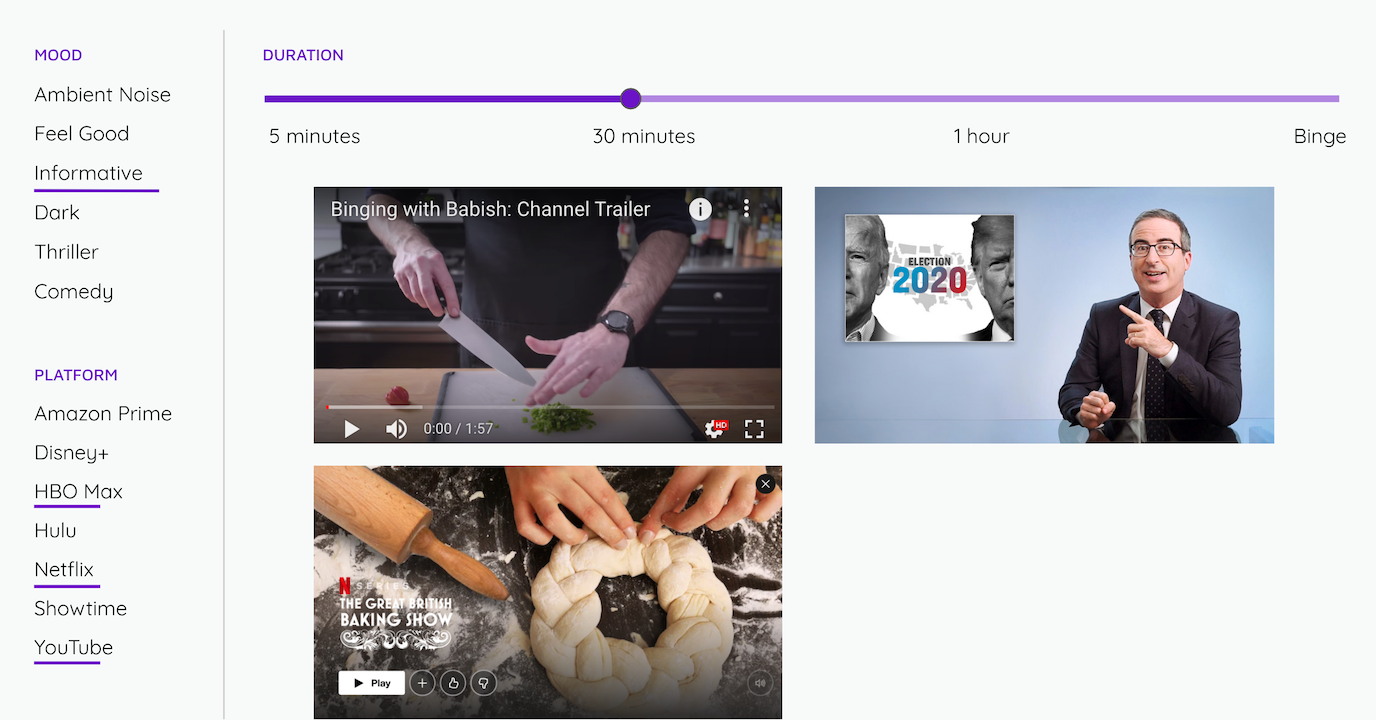Click the MOOD section heading
The height and width of the screenshot is (720, 1376).
pyautogui.click(x=58, y=55)
